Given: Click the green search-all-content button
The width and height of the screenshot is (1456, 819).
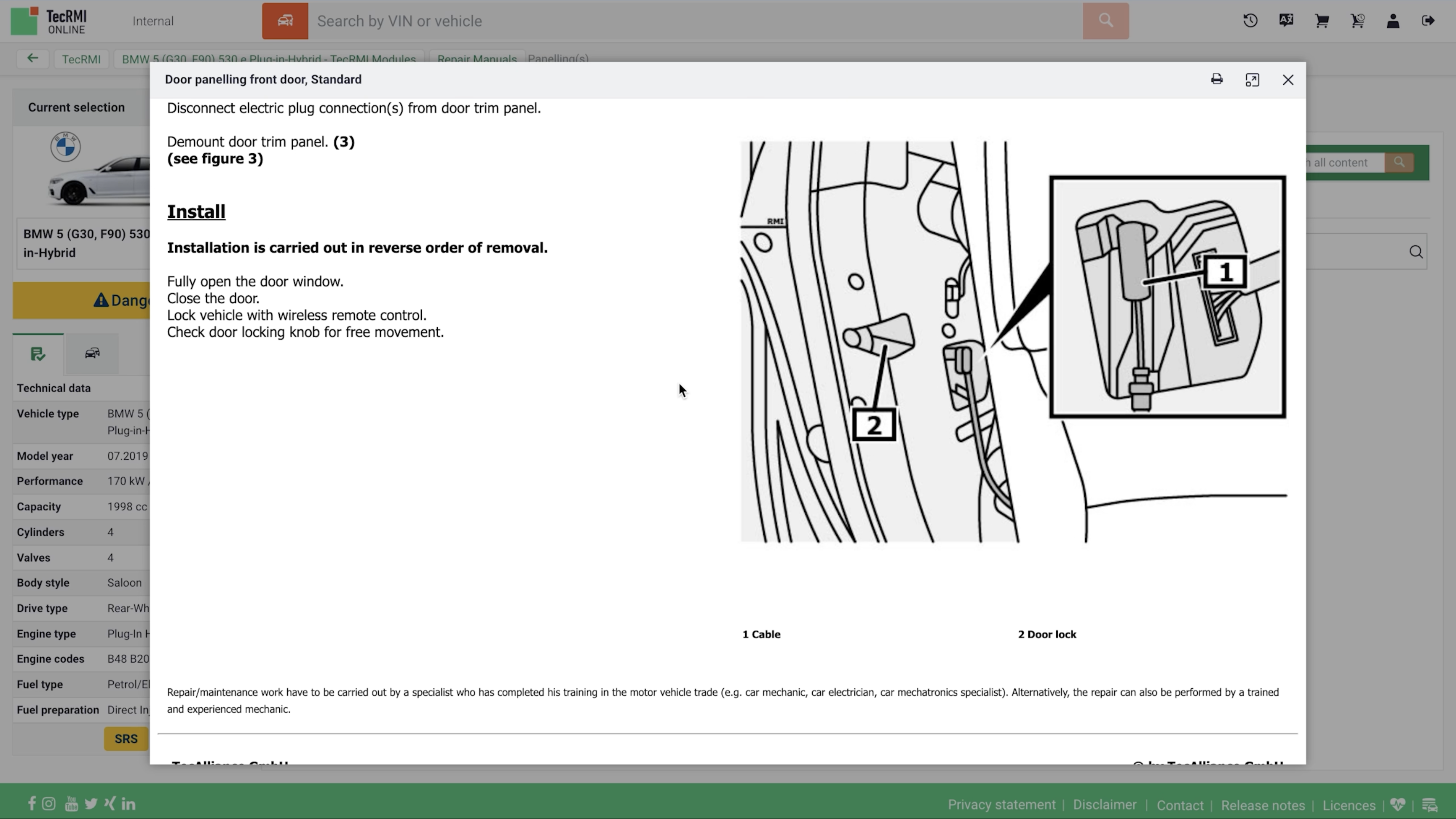Looking at the screenshot, I should point(1400,163).
